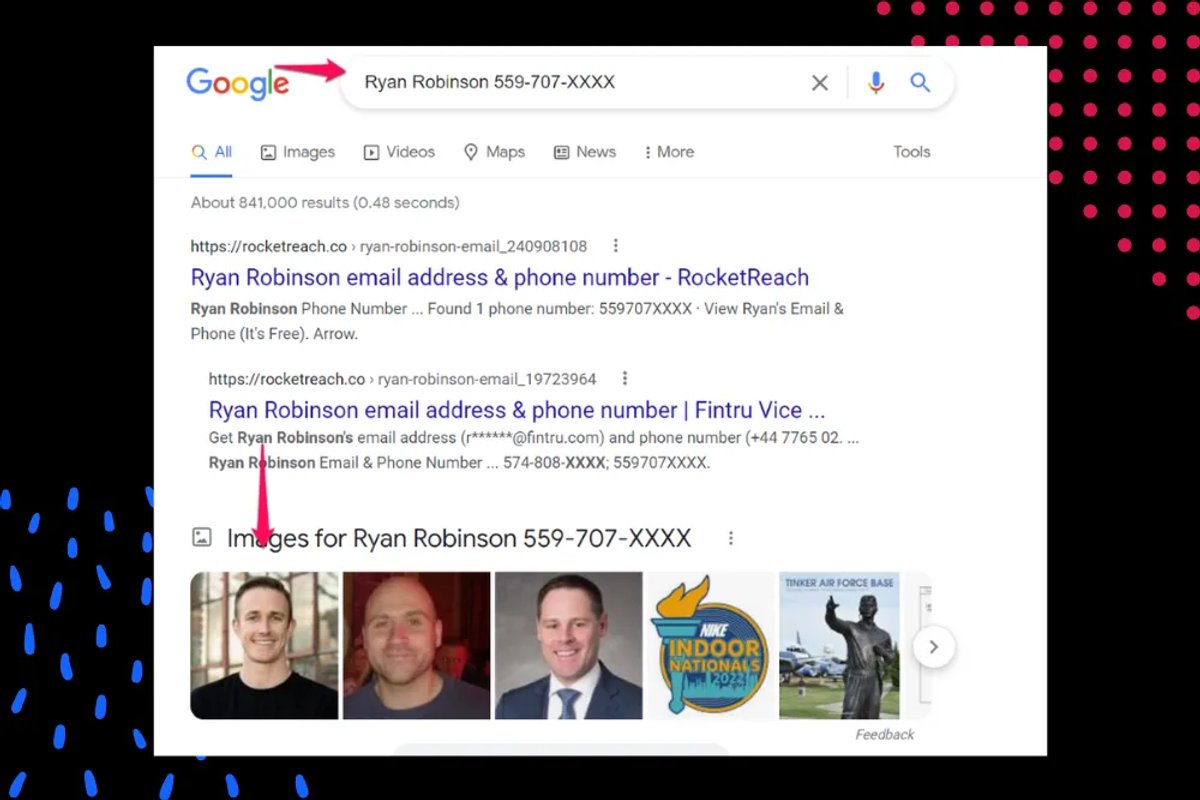Open the Fintru Vice result link
The width and height of the screenshot is (1200, 800).
pyautogui.click(x=517, y=410)
